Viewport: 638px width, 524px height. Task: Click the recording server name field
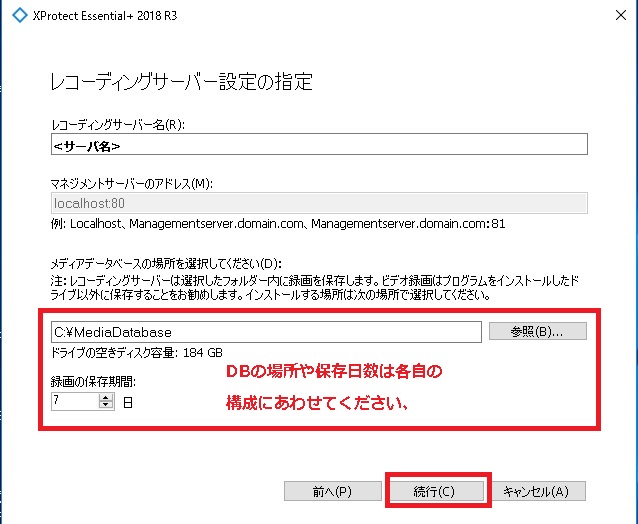[319, 144]
